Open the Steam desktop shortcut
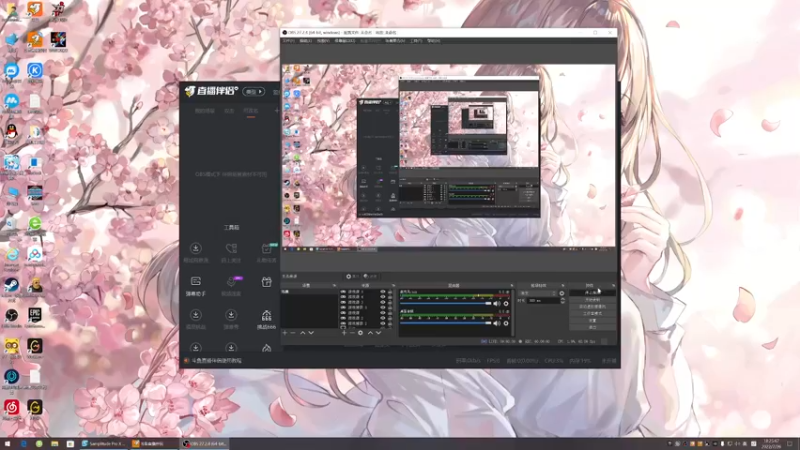The image size is (800, 450). tap(11, 287)
